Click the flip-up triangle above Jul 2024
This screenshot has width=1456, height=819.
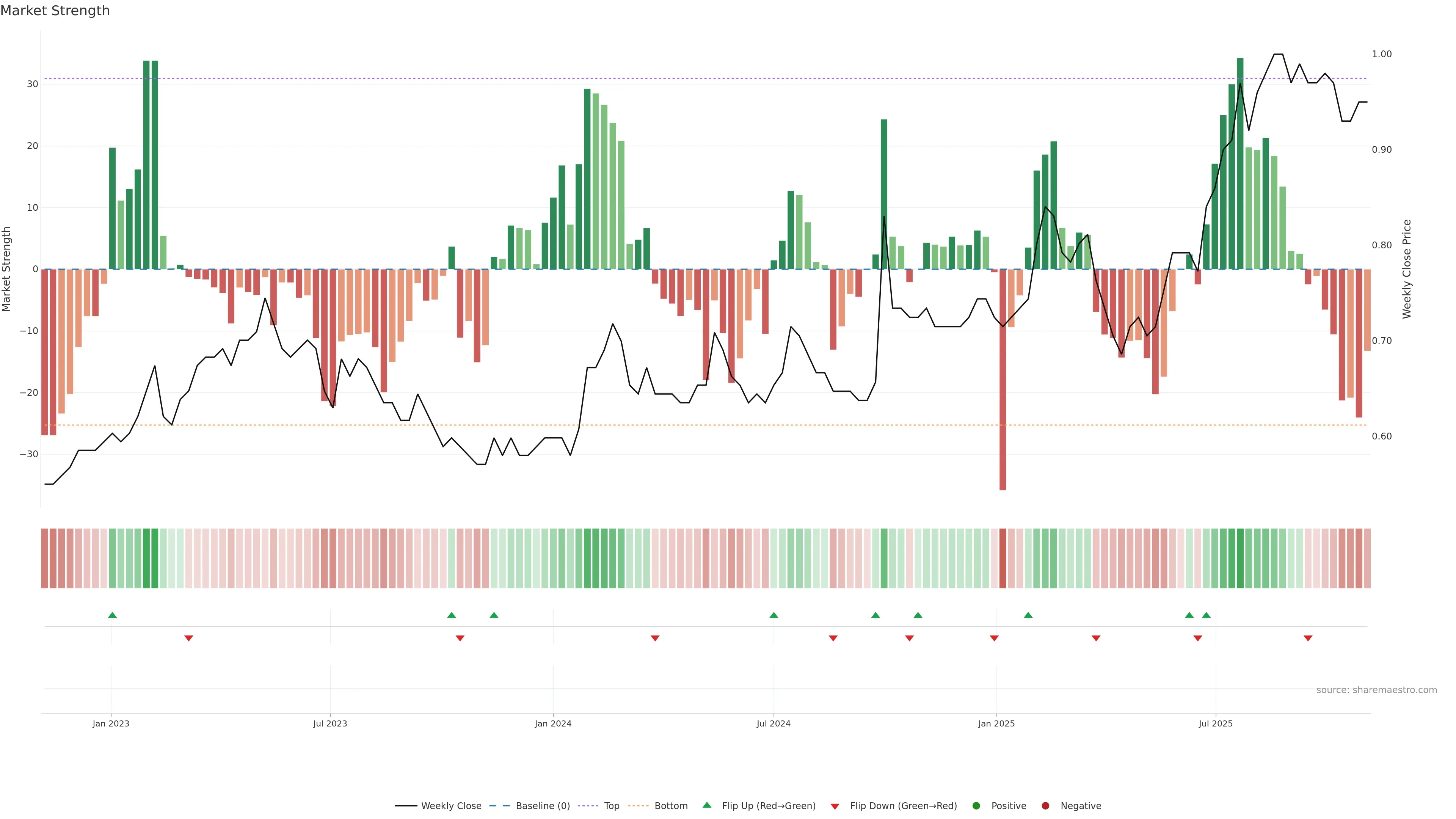tap(774, 615)
